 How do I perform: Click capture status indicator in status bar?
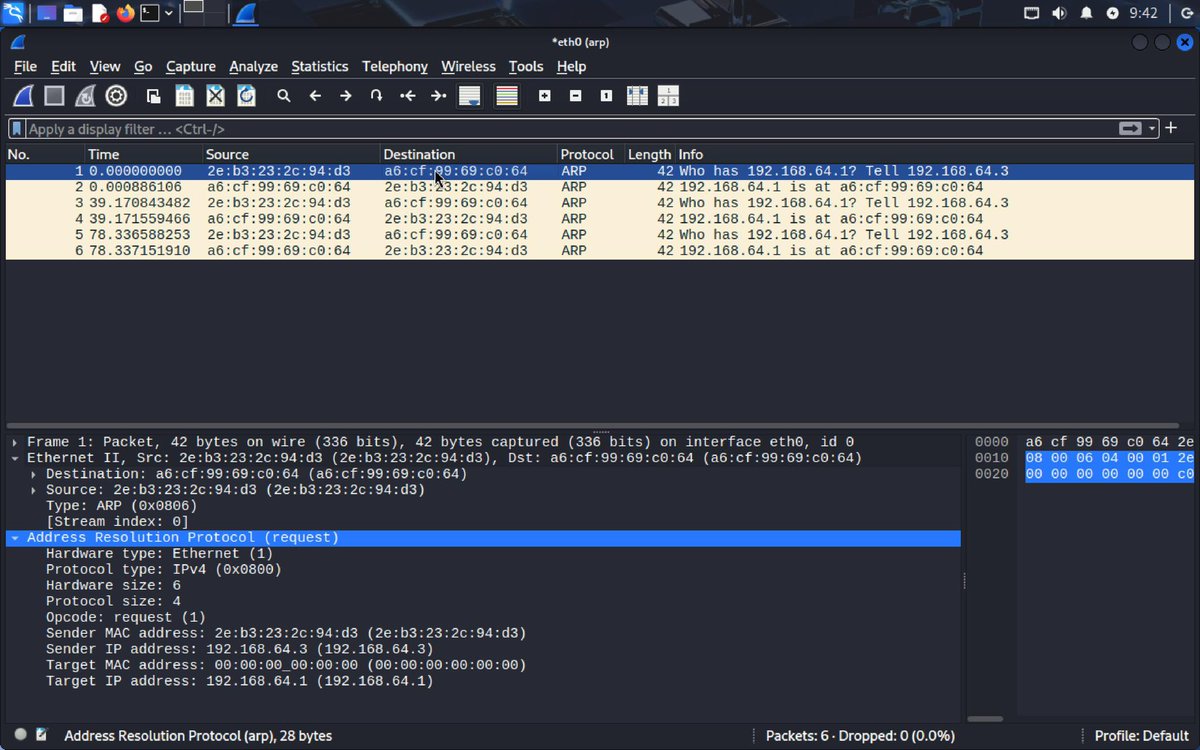(20, 735)
